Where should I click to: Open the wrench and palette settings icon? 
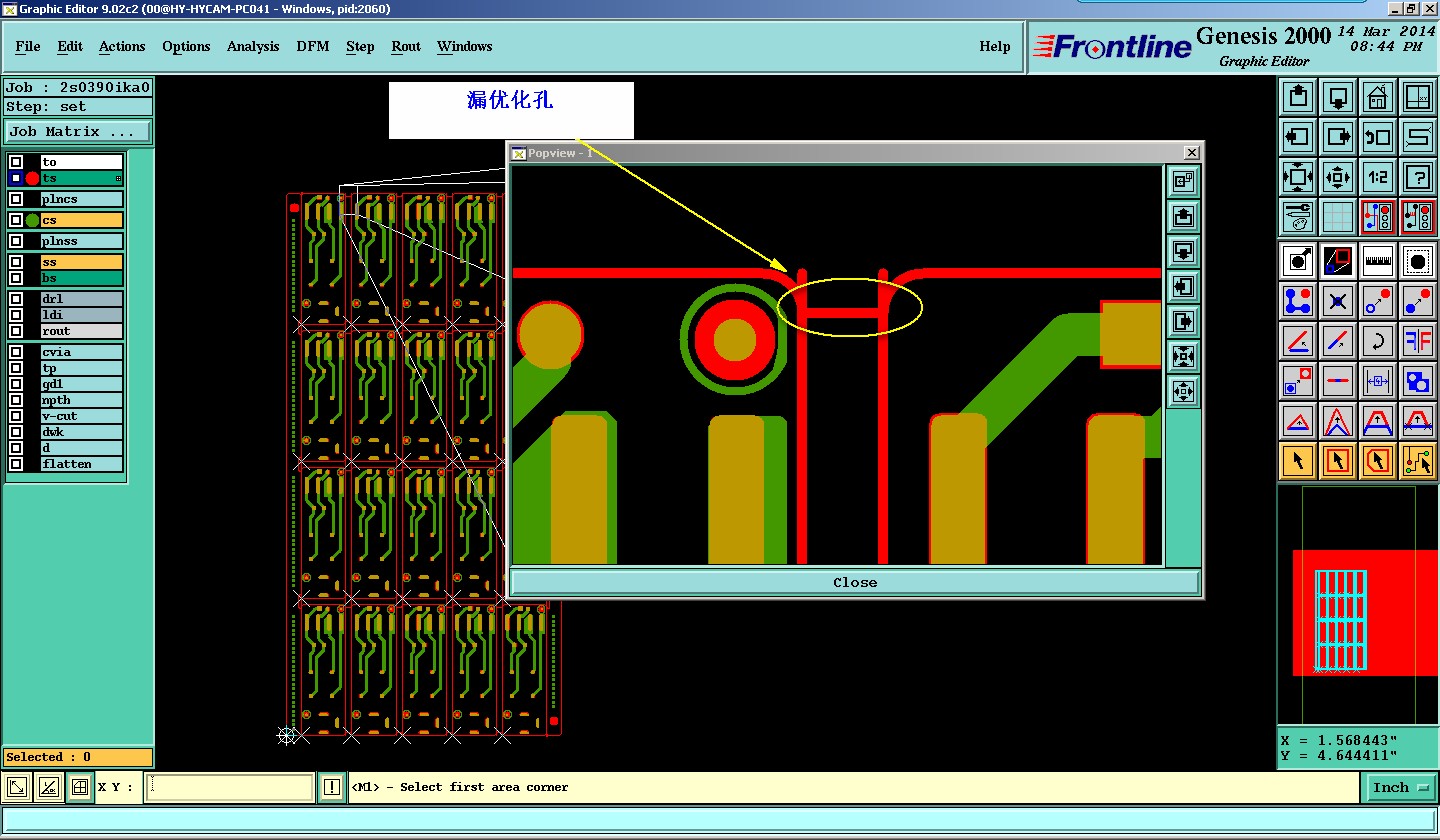pos(1298,216)
